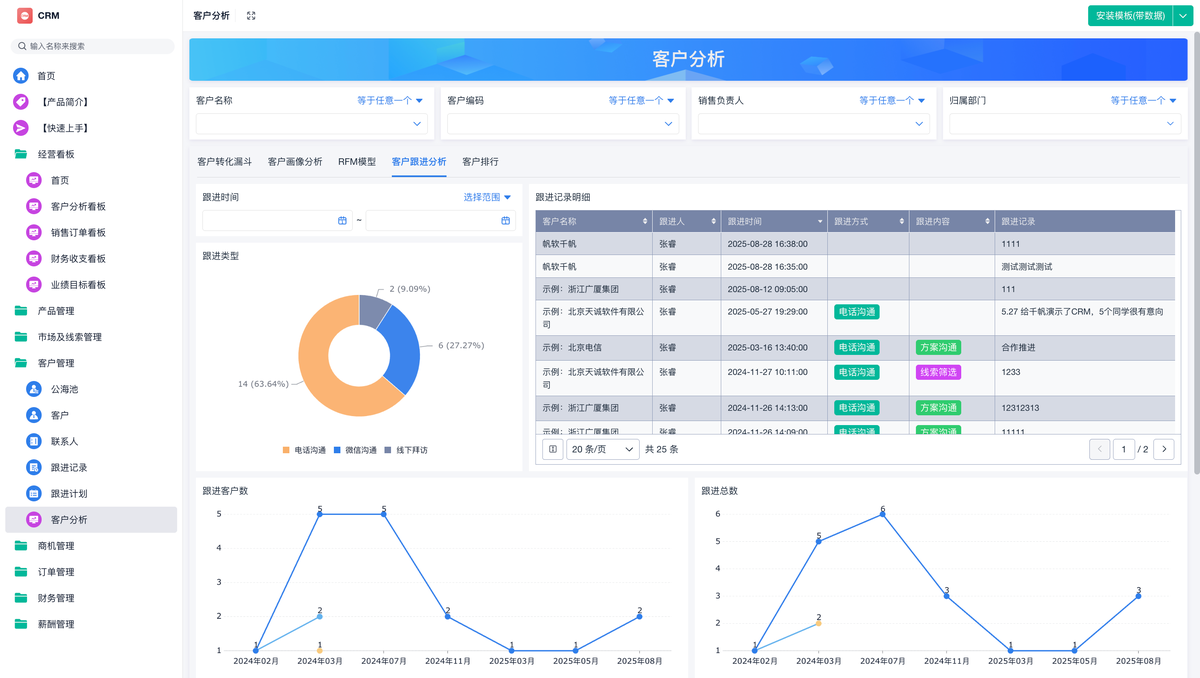This screenshot has height=678, width=1200.
Task: Open arrow next to 安装模板(带数据)
Action: pyautogui.click(x=1182, y=15)
